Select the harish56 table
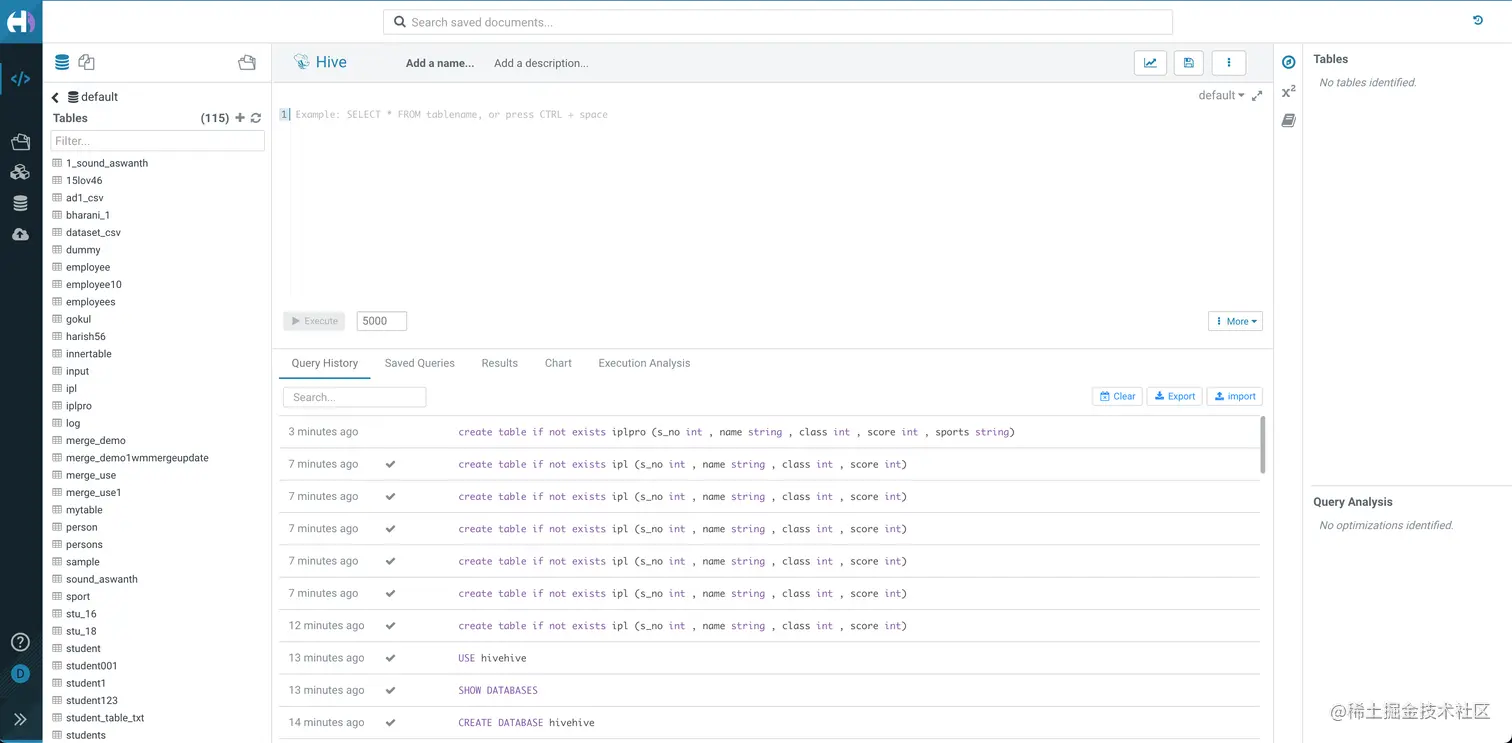Viewport: 1512px width, 743px height. [86, 337]
